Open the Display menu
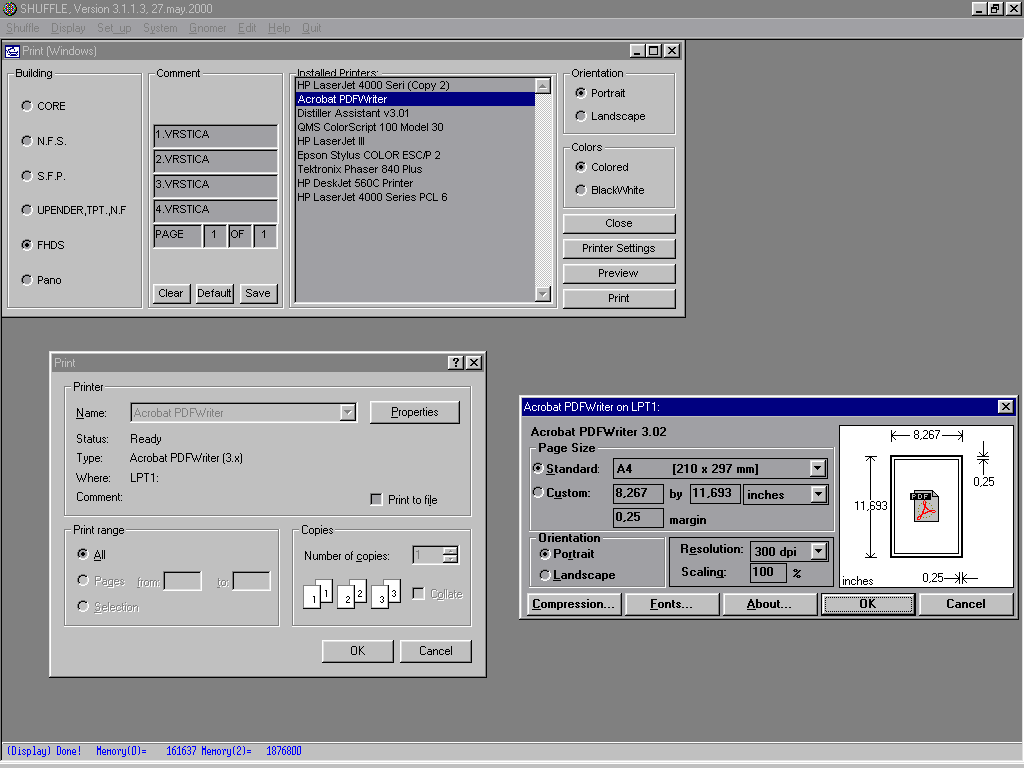This screenshot has width=1024, height=768. click(x=69, y=28)
